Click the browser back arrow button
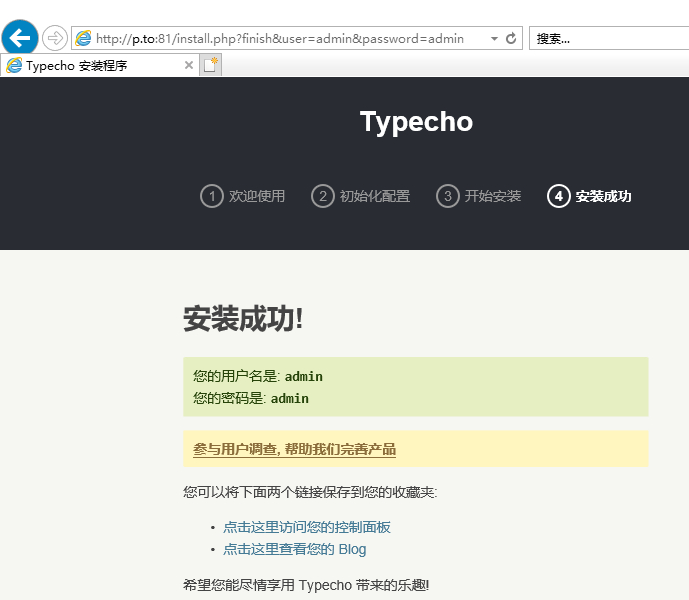The image size is (689, 600). pyautogui.click(x=20, y=38)
